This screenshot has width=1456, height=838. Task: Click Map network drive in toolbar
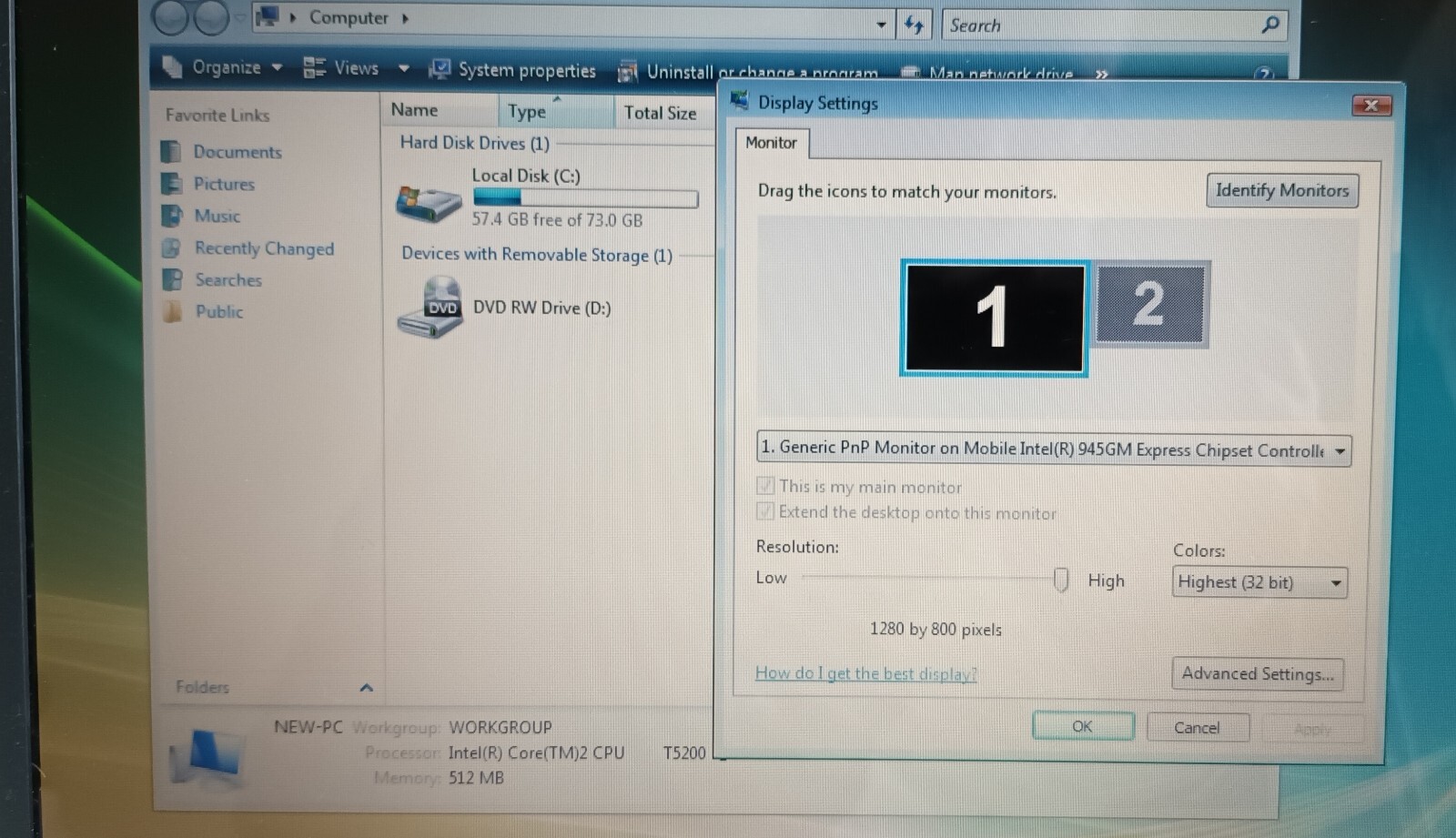coord(988,74)
